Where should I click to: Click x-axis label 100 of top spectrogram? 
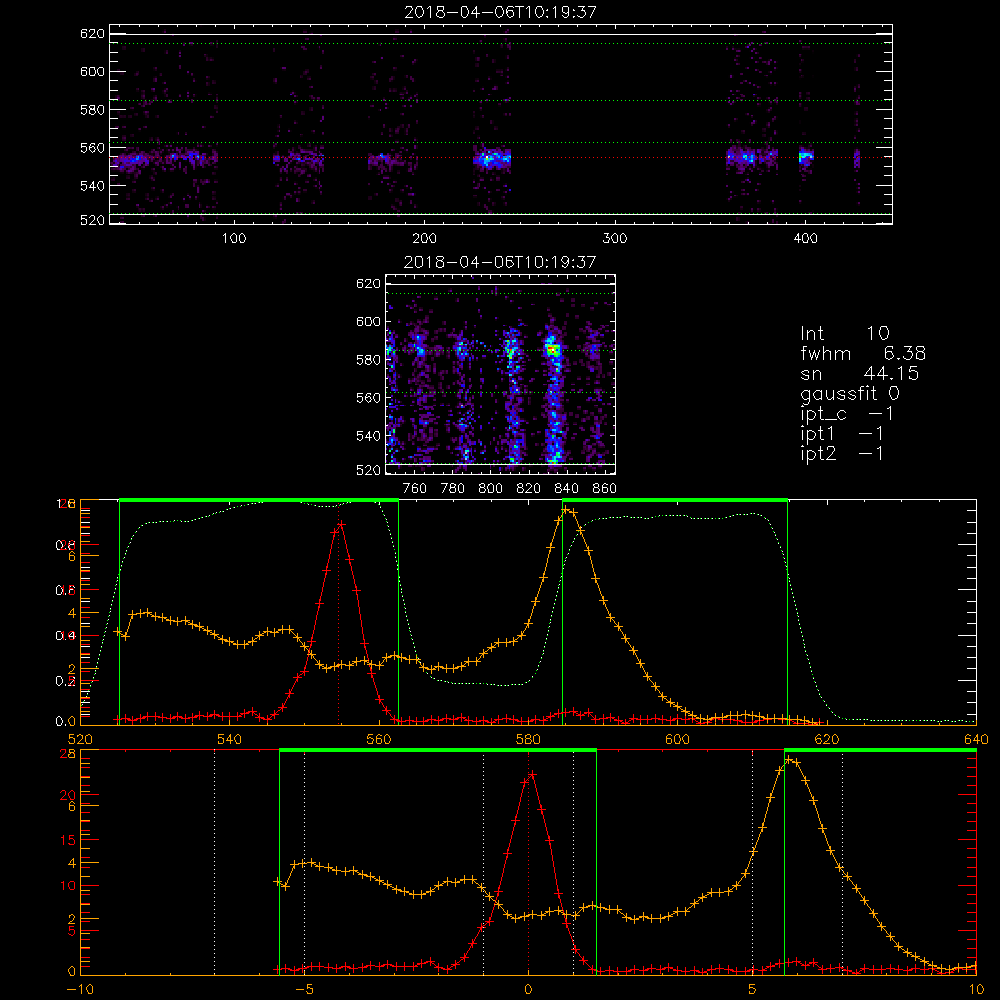[234, 239]
